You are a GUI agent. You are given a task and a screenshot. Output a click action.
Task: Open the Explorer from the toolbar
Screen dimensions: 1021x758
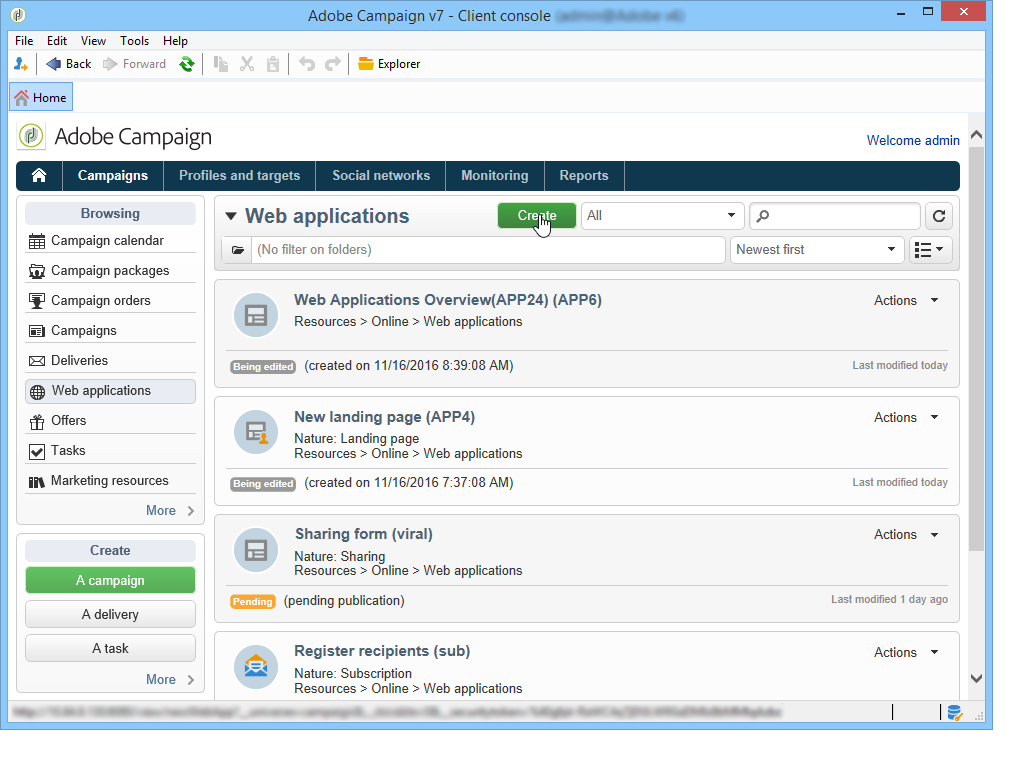[x=389, y=64]
